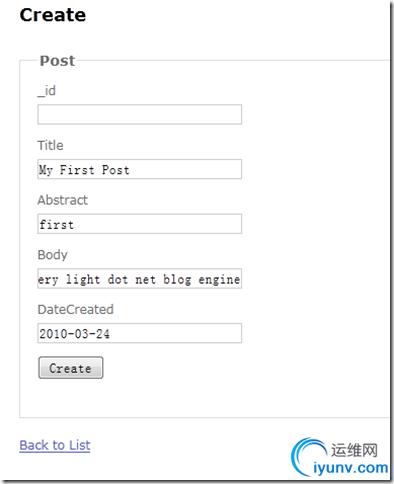This screenshot has width=394, height=484.
Task: Click the Abstract field label
Action: coord(63,200)
